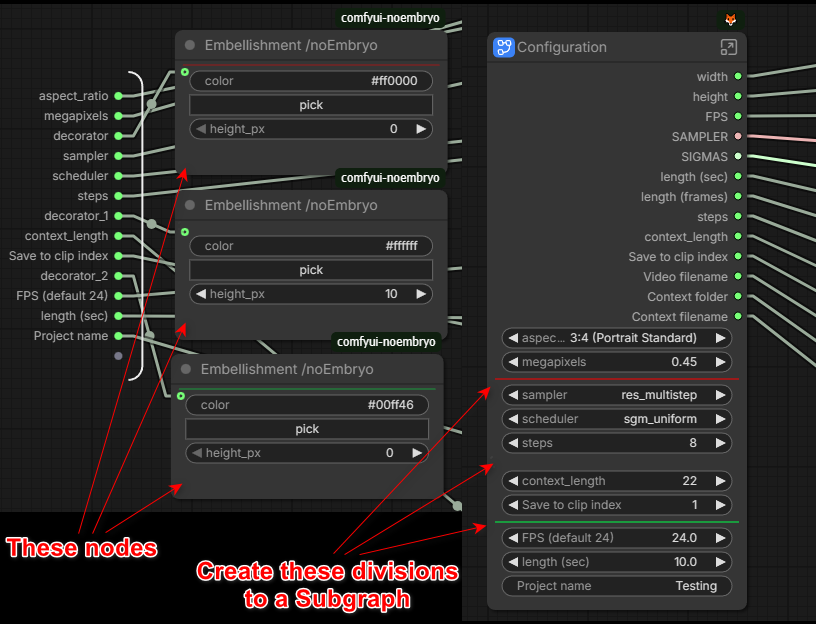Image resolution: width=816 pixels, height=624 pixels.
Task: Click the length (frames) output socket
Action: 738,196
